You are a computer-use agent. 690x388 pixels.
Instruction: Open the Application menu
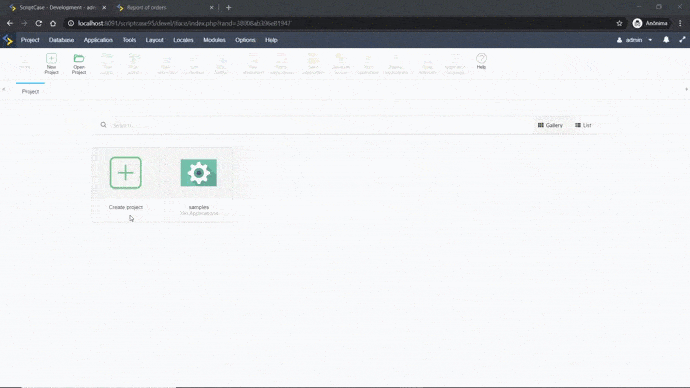[x=98, y=40]
